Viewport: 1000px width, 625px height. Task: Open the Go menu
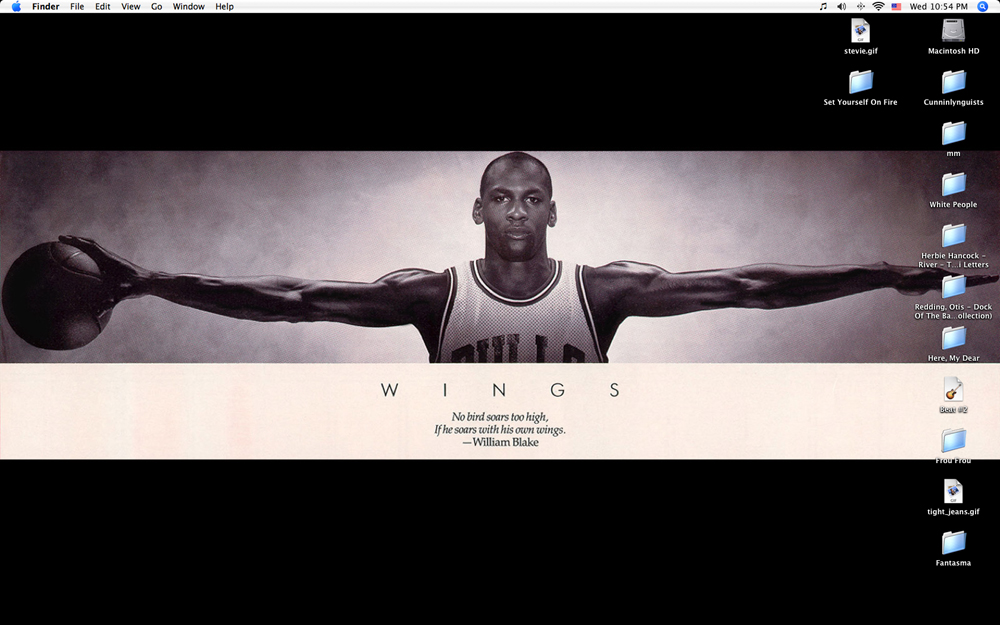pos(157,6)
